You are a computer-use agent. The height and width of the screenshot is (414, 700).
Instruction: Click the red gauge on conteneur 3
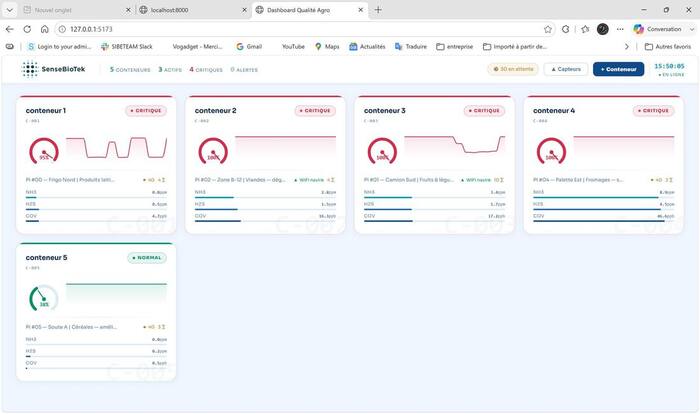[382, 151]
